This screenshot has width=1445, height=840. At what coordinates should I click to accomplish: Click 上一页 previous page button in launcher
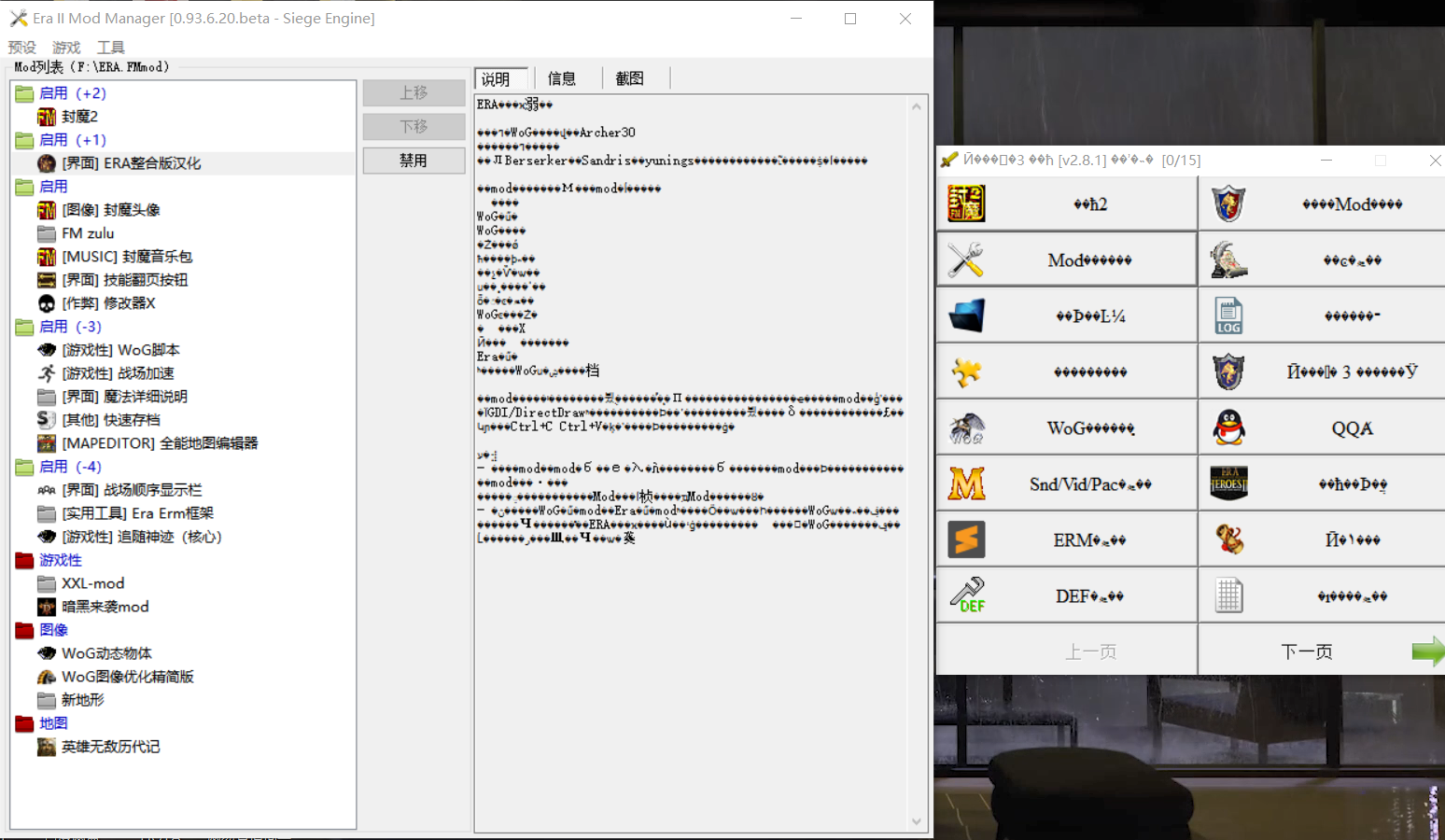1067,651
